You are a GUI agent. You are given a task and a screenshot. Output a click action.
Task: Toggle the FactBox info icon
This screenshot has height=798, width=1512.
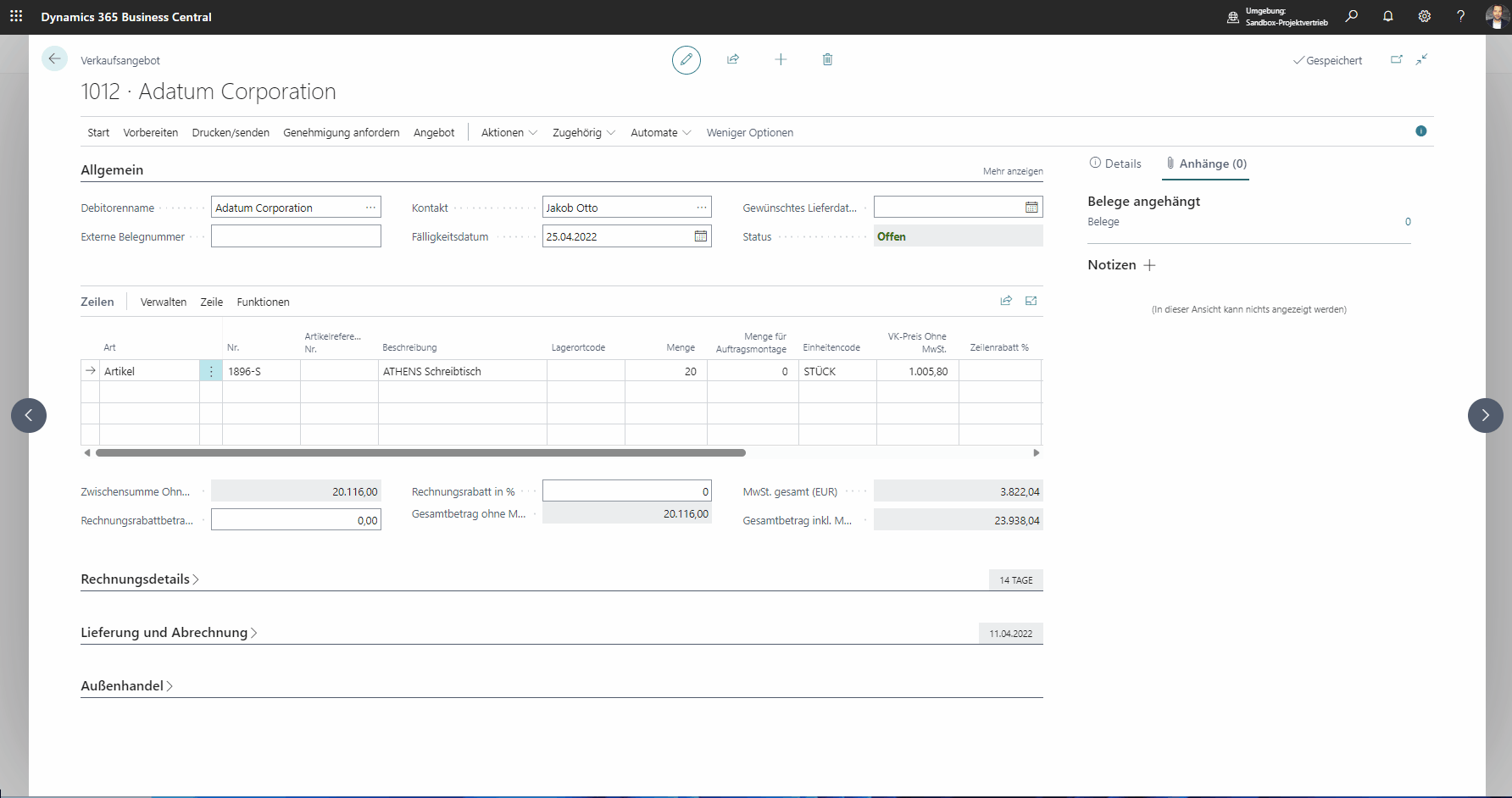1421,131
